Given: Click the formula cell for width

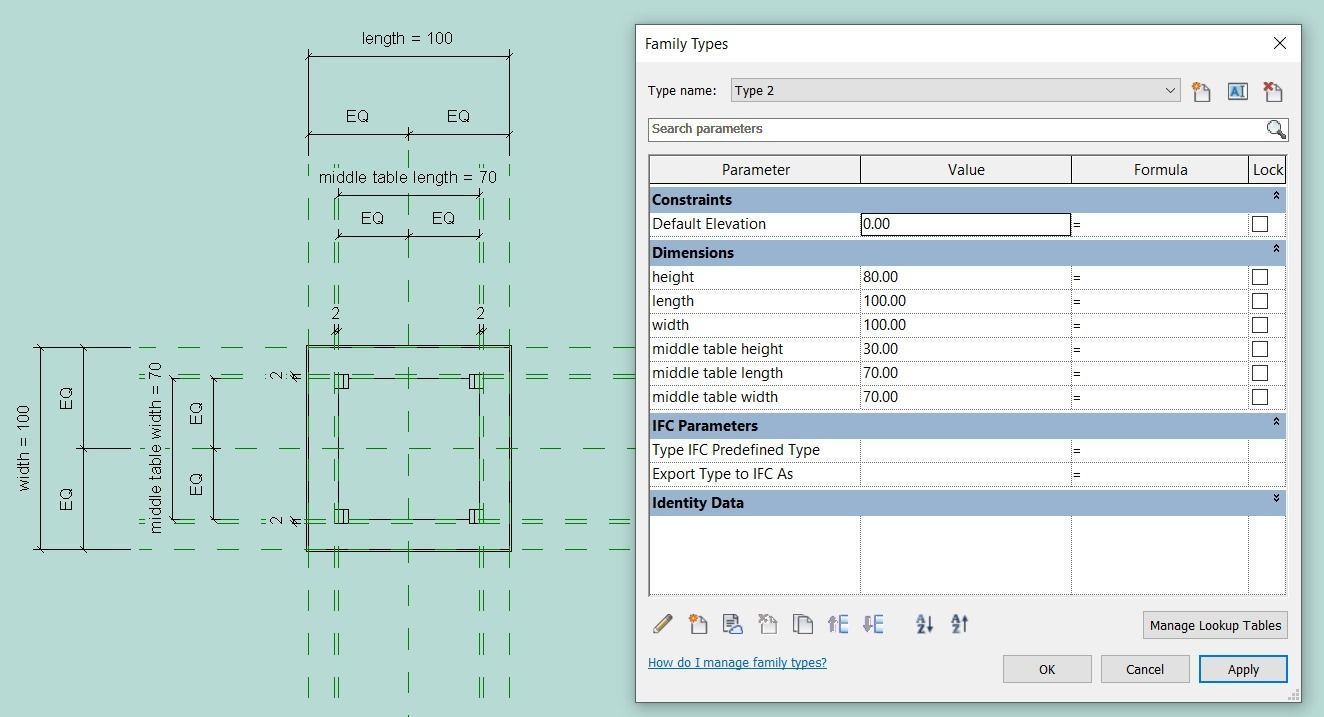Looking at the screenshot, I should click(1160, 325).
